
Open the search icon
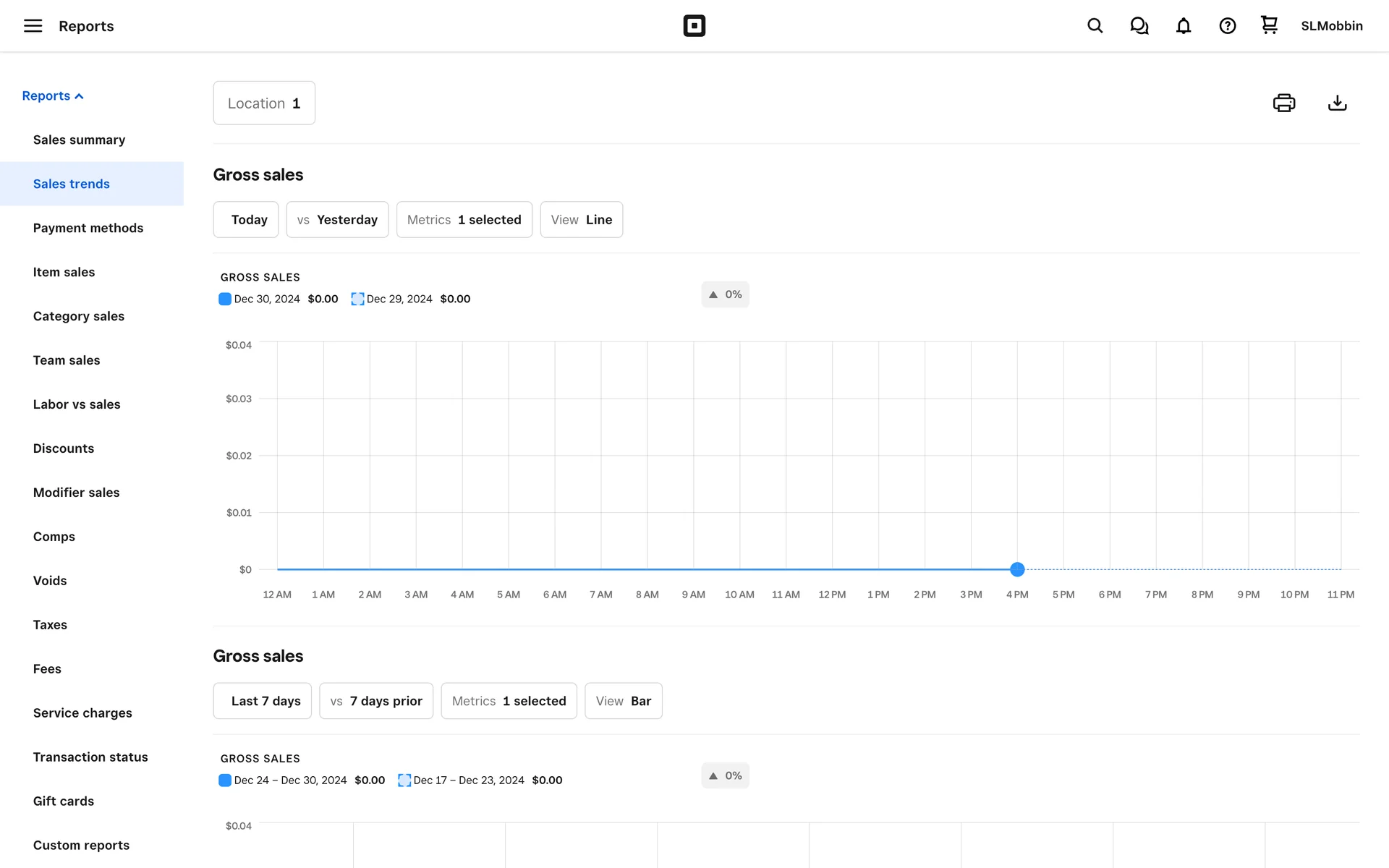tap(1095, 26)
